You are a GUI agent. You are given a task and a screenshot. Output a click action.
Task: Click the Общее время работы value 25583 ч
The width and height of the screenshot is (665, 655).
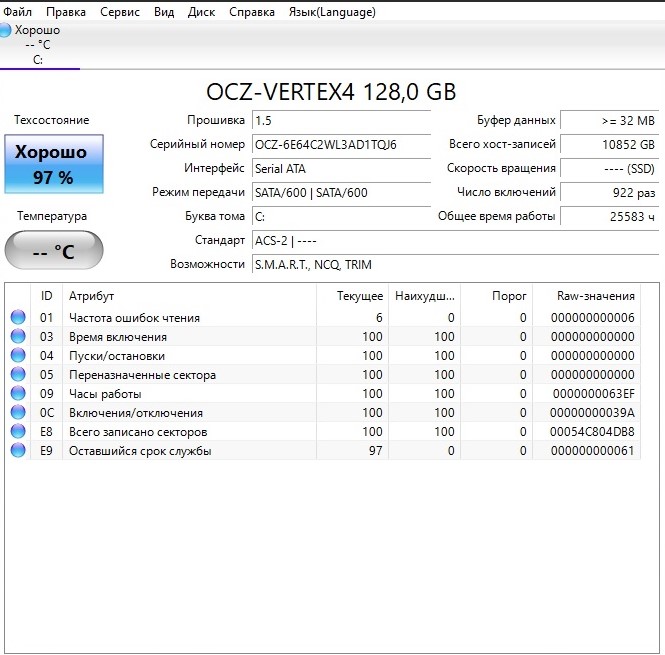click(609, 217)
